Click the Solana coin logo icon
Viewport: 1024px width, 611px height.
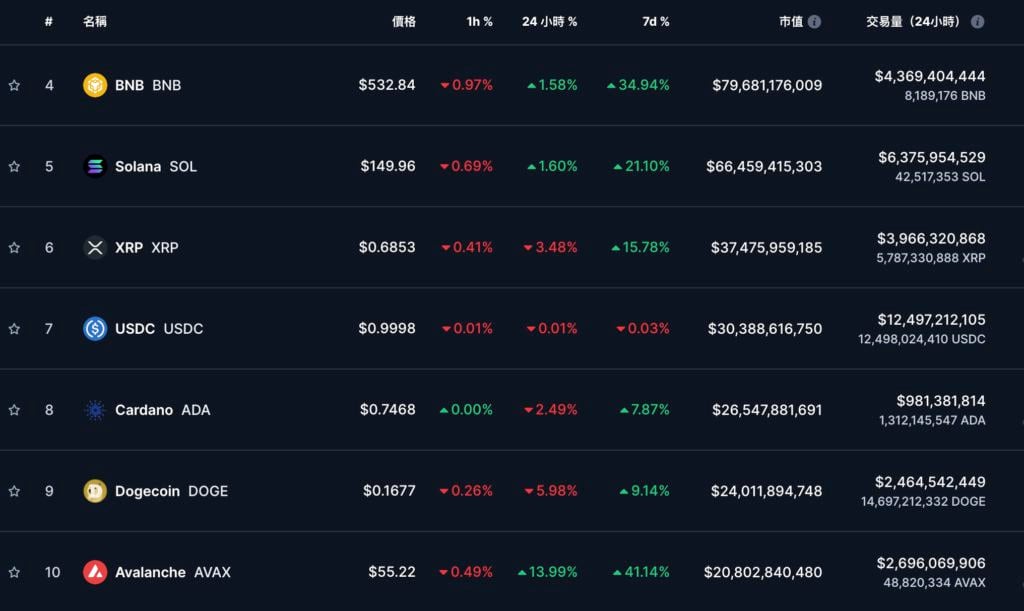[95, 166]
